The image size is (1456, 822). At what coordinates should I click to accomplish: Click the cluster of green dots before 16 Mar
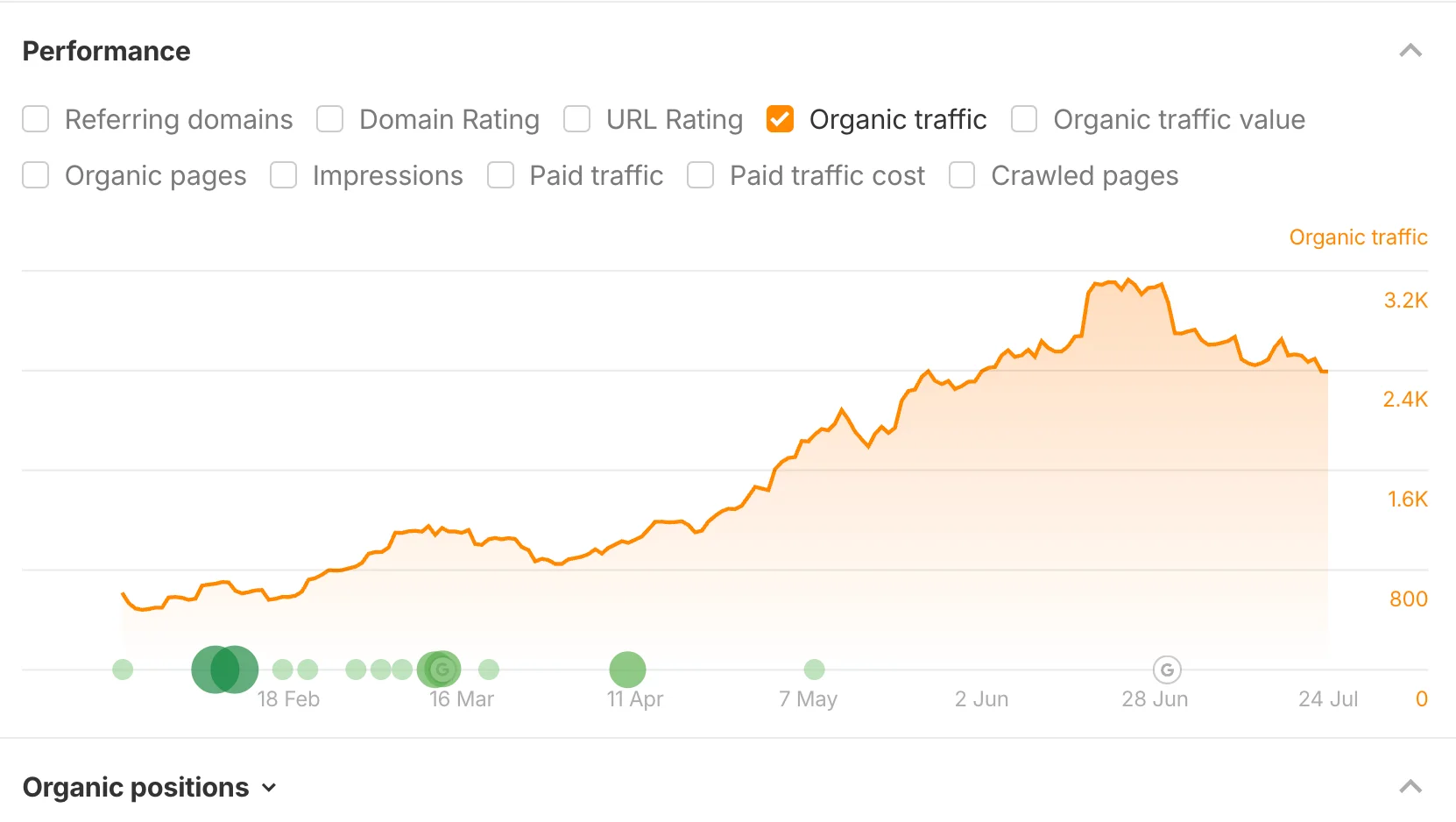[379, 669]
